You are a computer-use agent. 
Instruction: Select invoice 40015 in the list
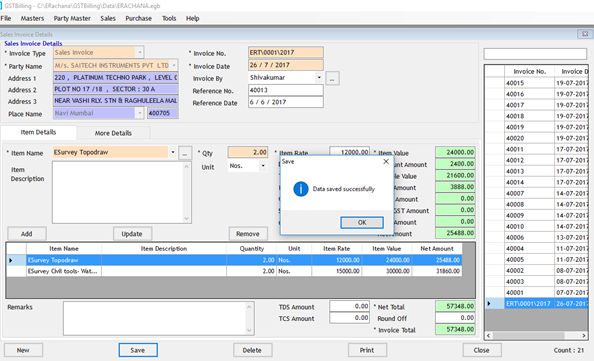coord(536,83)
